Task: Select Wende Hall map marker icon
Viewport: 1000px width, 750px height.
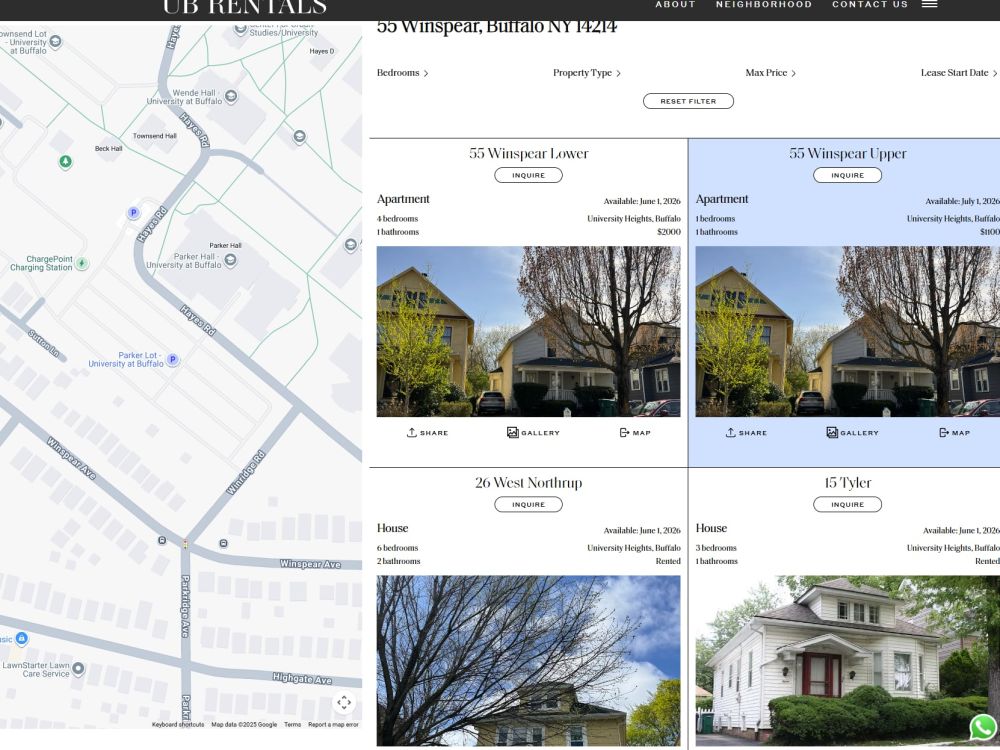Action: [x=232, y=96]
